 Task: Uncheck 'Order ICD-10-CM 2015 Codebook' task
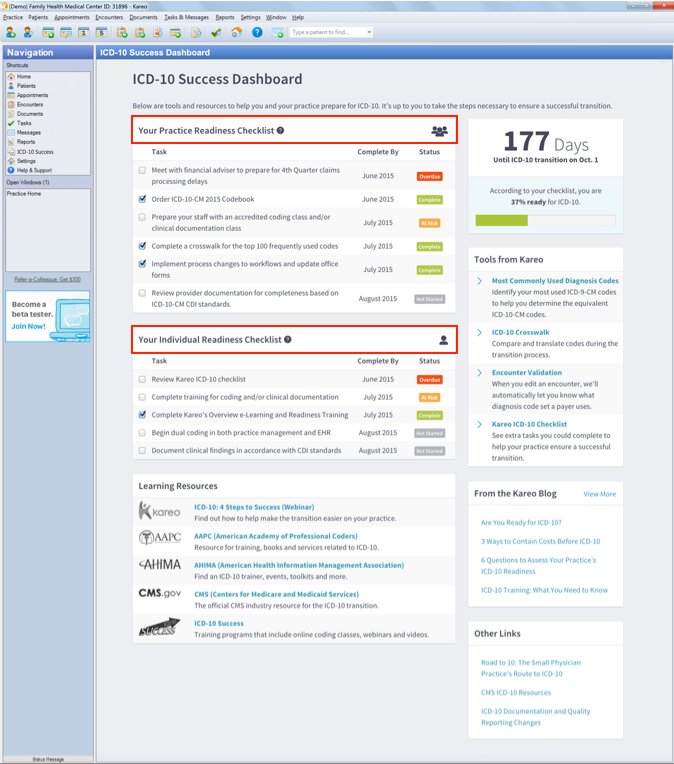pyautogui.click(x=142, y=199)
